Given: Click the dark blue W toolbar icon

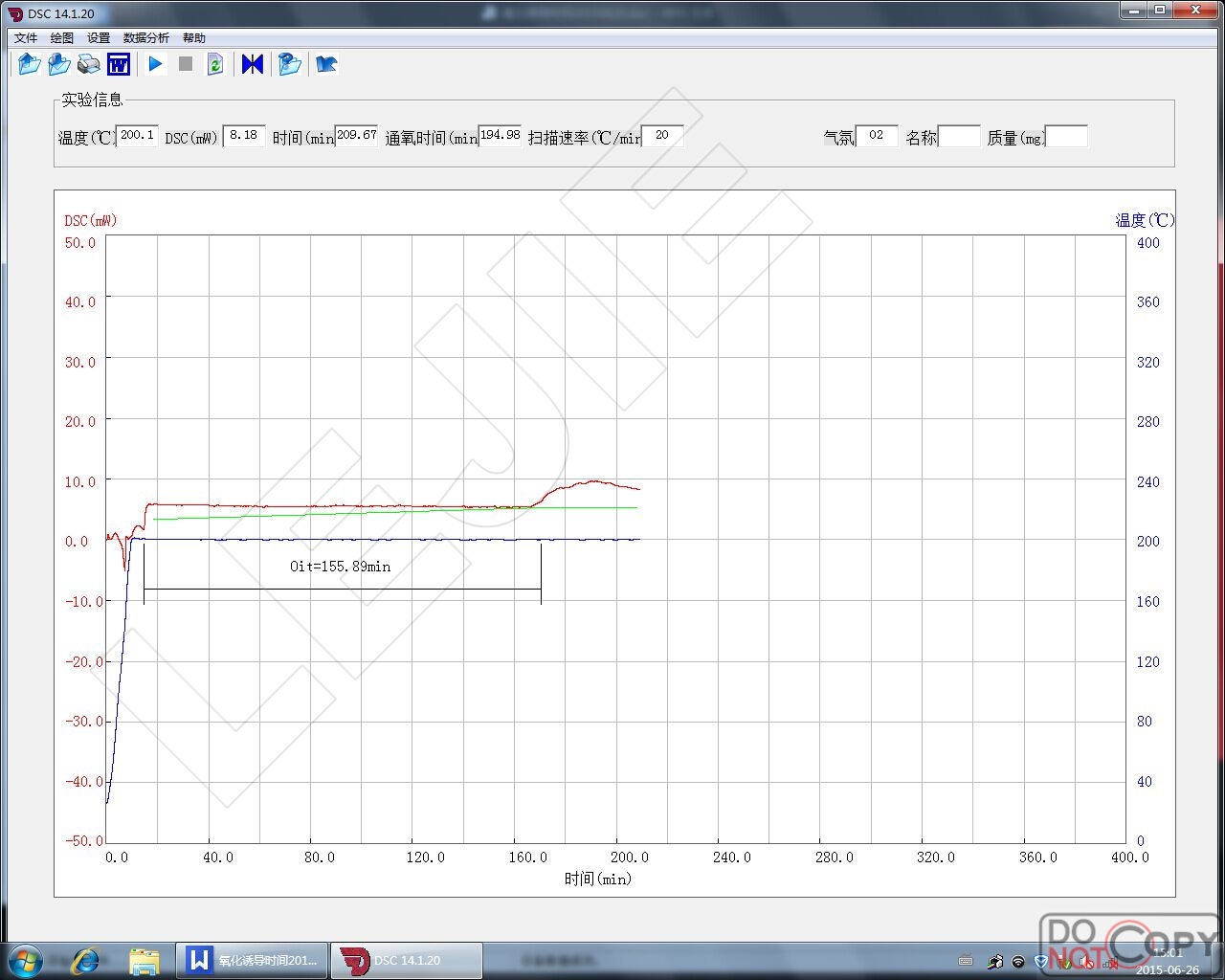Looking at the screenshot, I should 119,64.
